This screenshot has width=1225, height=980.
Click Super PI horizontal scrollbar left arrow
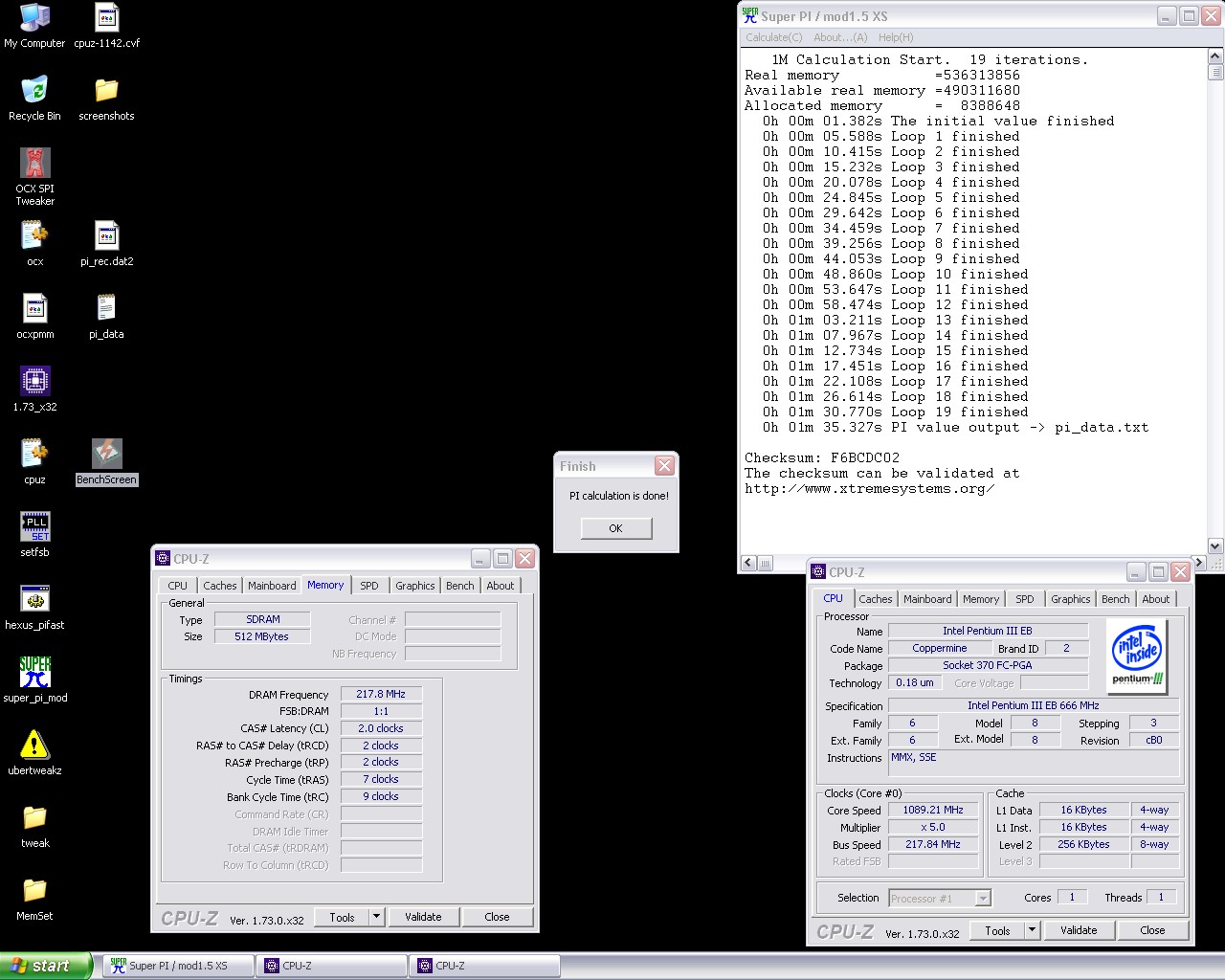click(x=748, y=563)
